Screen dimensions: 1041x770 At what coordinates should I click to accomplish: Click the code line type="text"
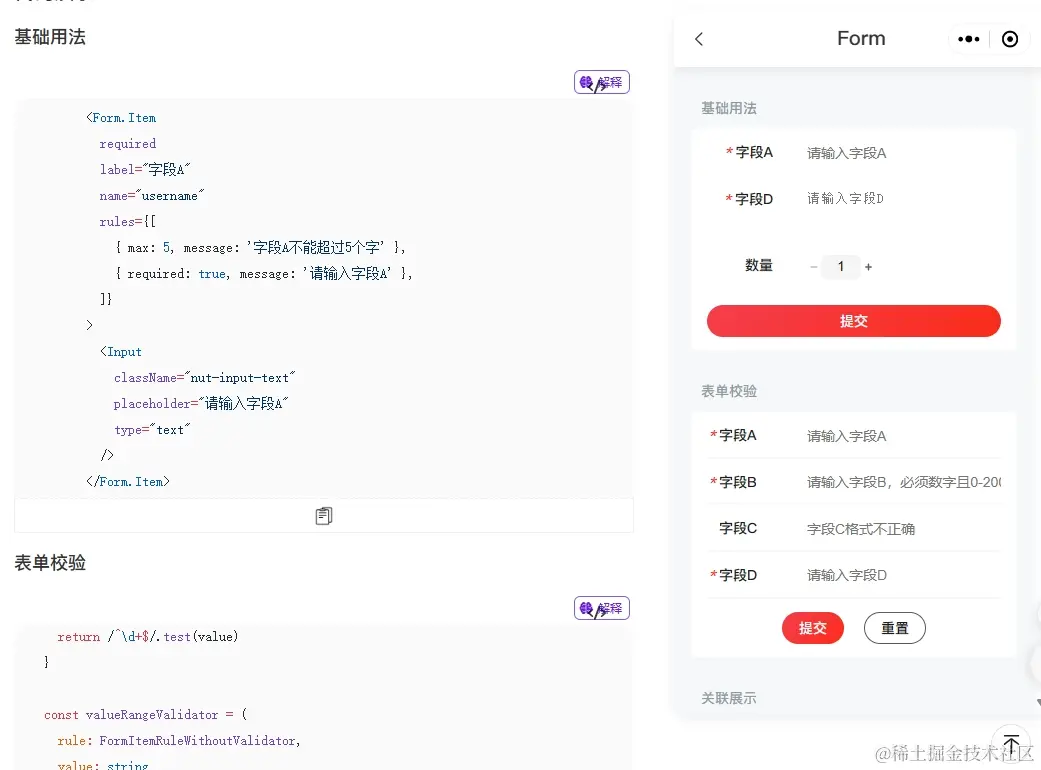(152, 429)
